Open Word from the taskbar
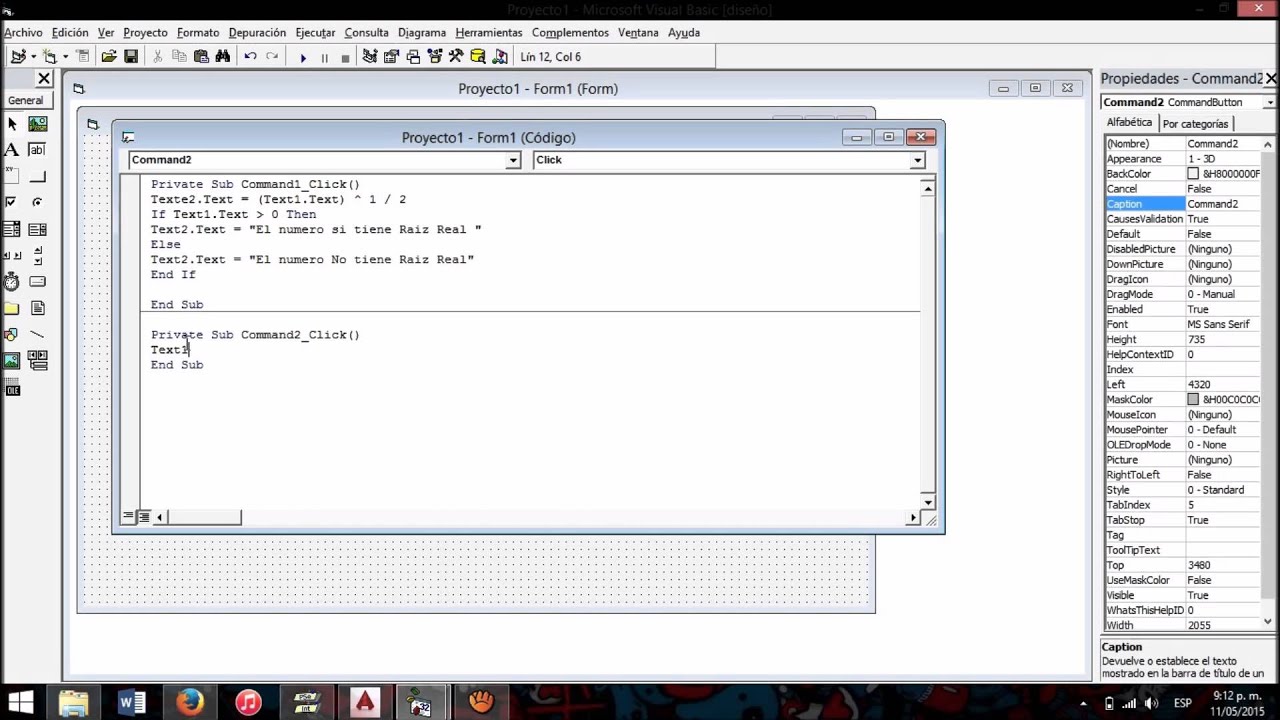This screenshot has width=1280, height=720. pyautogui.click(x=132, y=703)
